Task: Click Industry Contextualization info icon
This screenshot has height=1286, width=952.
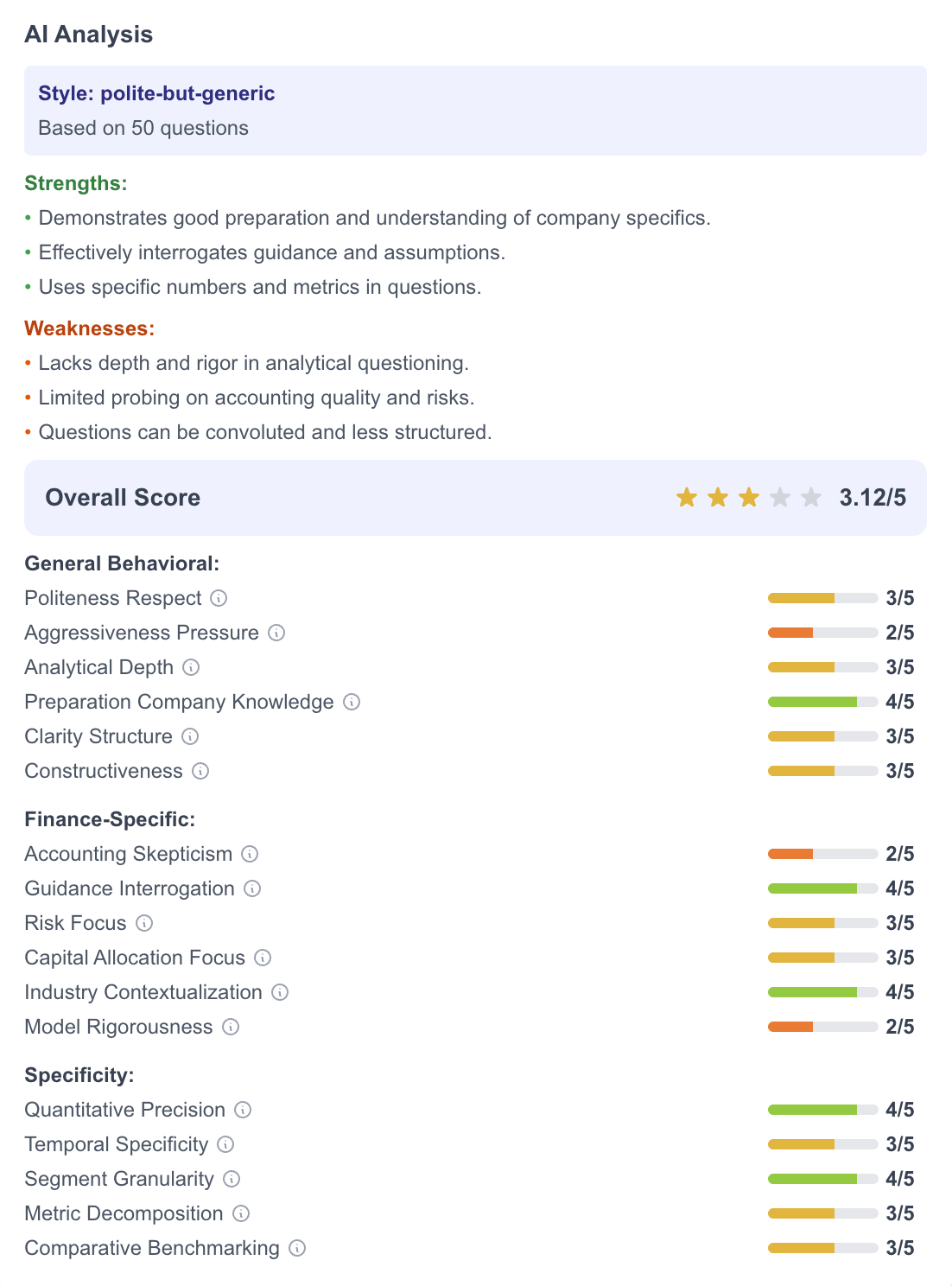Action: pos(280,992)
